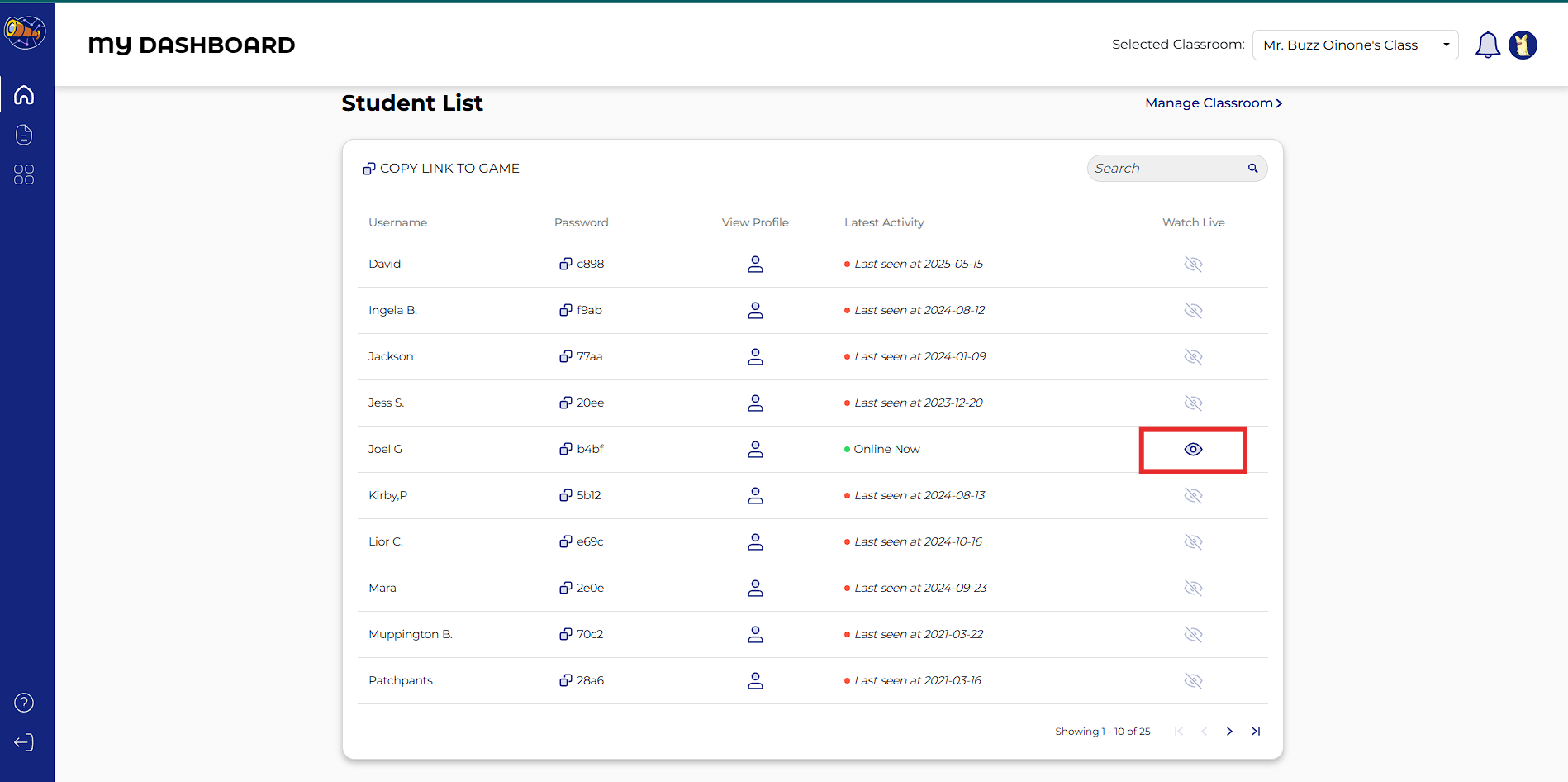The height and width of the screenshot is (782, 1568).
Task: Click the Username column header
Action: tap(398, 222)
